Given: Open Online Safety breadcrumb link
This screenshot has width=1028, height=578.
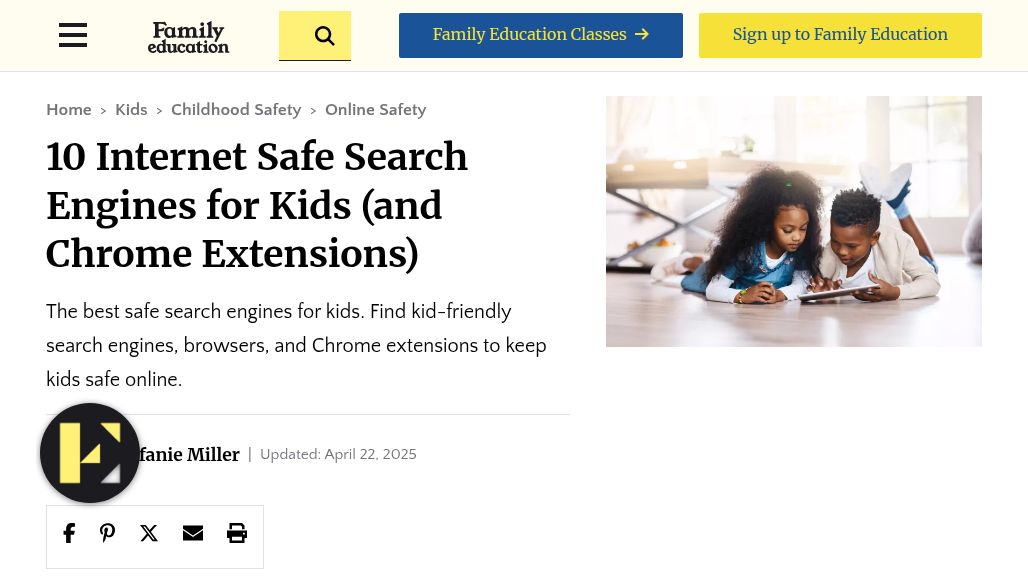Looking at the screenshot, I should (376, 109).
